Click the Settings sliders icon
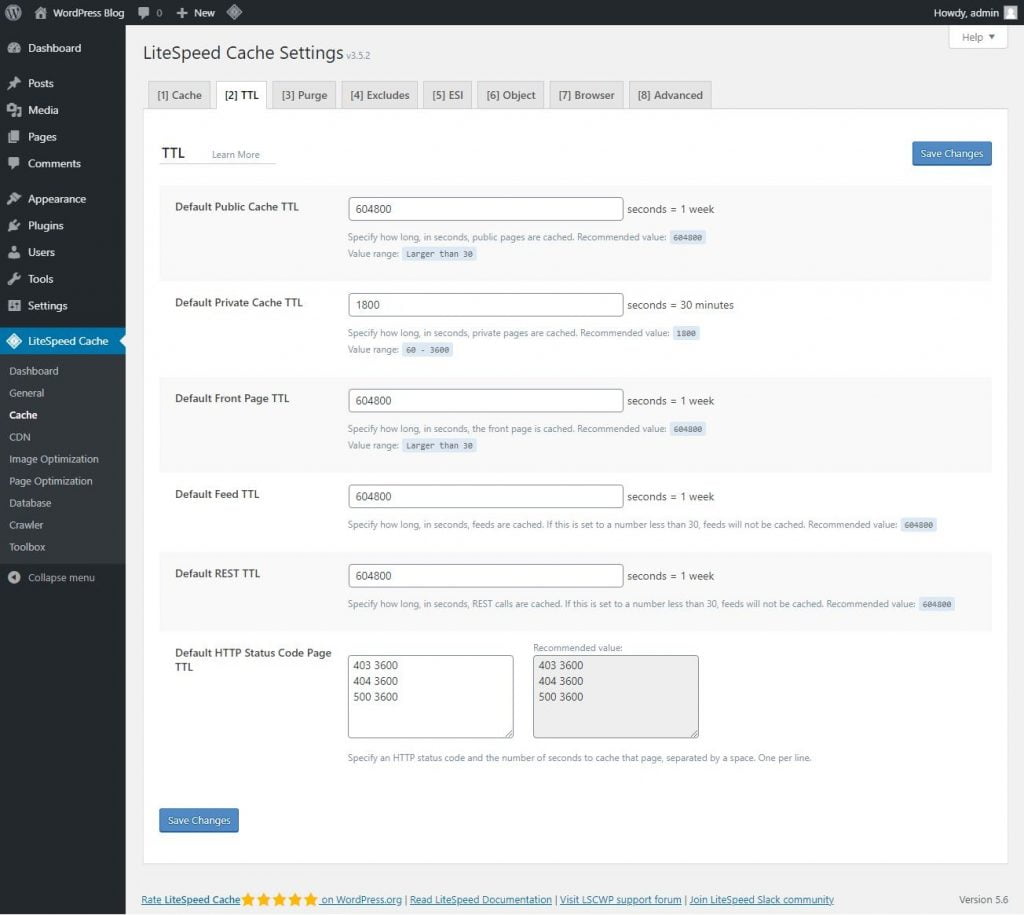Image resolution: width=1024 pixels, height=915 pixels. point(14,306)
